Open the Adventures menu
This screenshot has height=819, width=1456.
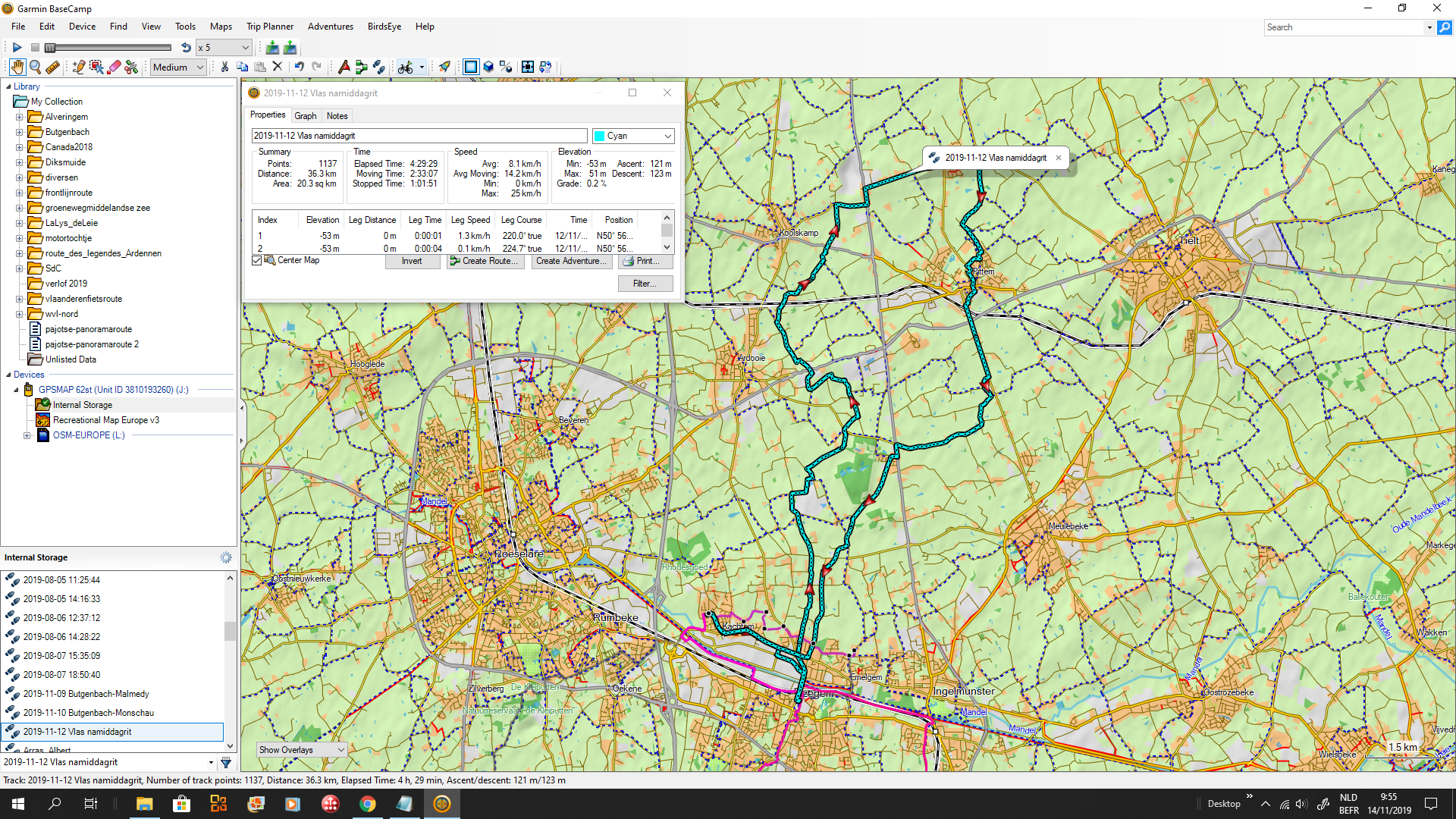331,27
